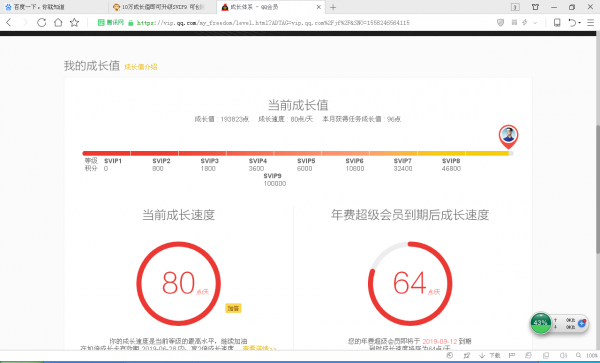Go back with the browser back arrow

[9, 23]
